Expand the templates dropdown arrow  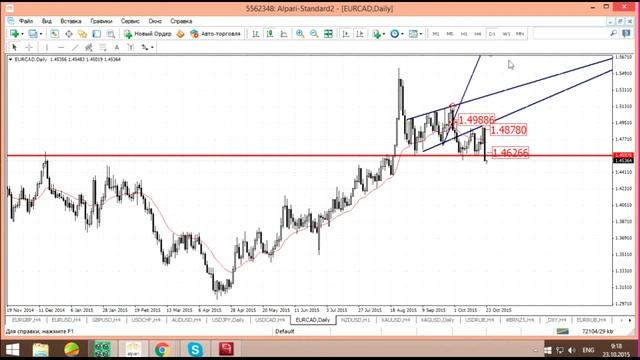coord(421,34)
